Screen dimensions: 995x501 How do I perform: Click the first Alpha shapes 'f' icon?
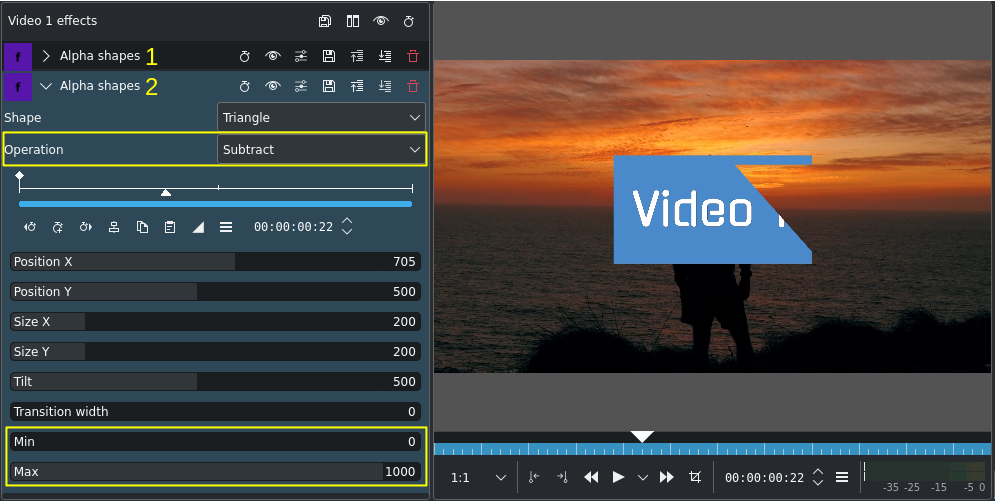(x=18, y=56)
